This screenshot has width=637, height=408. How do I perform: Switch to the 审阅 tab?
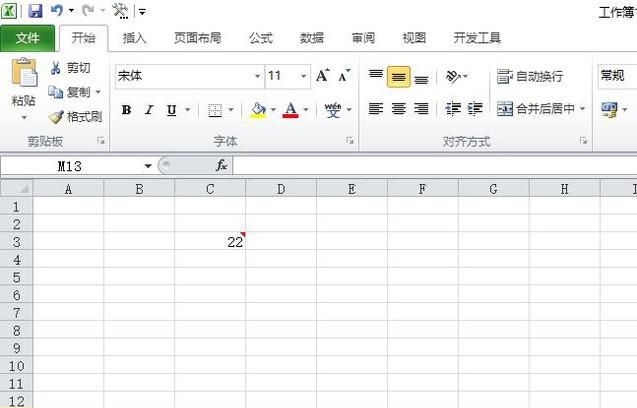(363, 38)
